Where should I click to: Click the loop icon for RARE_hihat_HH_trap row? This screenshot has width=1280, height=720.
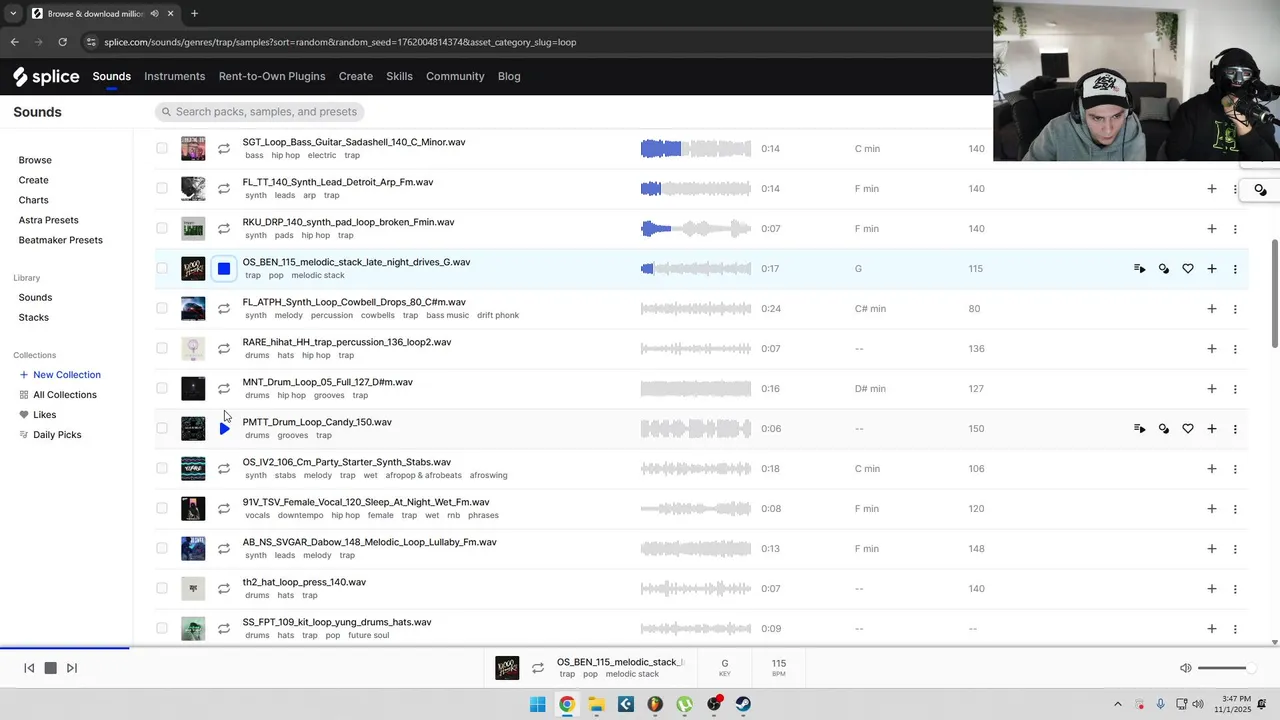point(224,348)
